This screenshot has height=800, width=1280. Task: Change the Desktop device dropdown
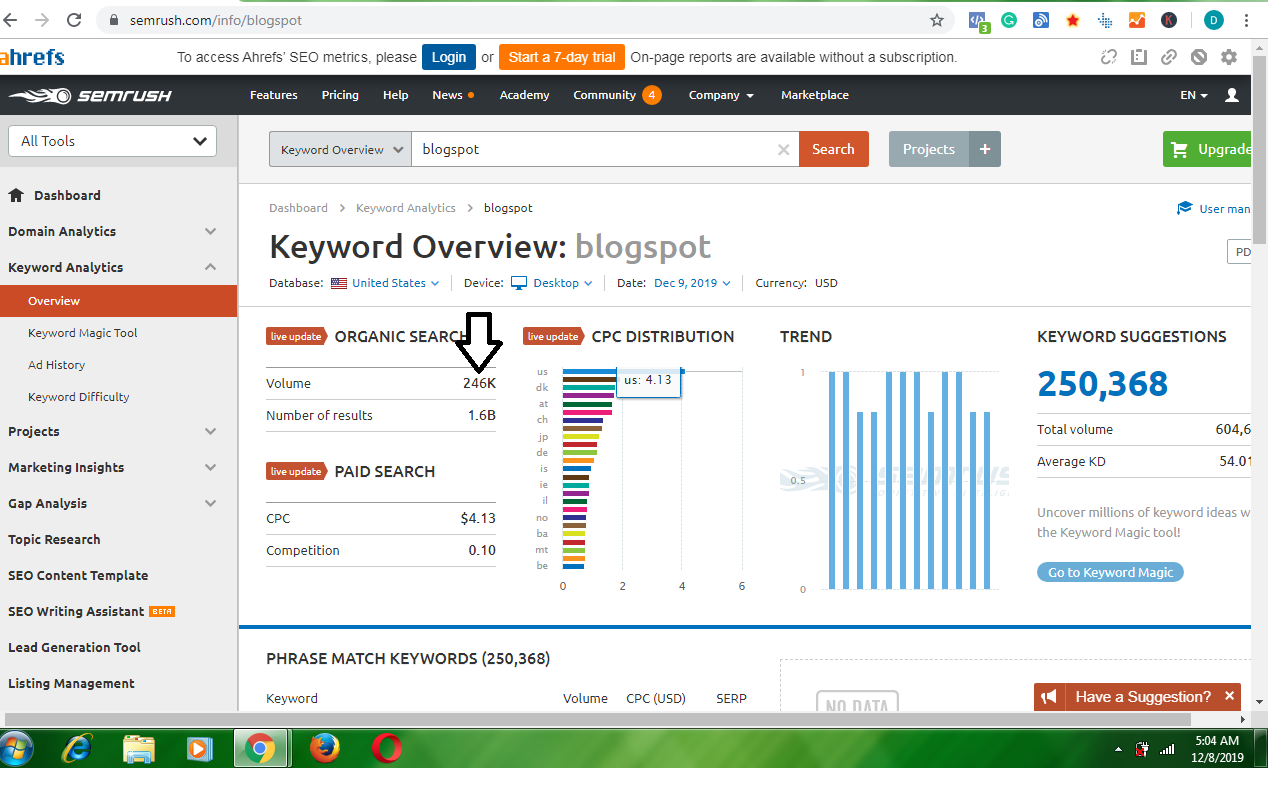[x=552, y=283]
